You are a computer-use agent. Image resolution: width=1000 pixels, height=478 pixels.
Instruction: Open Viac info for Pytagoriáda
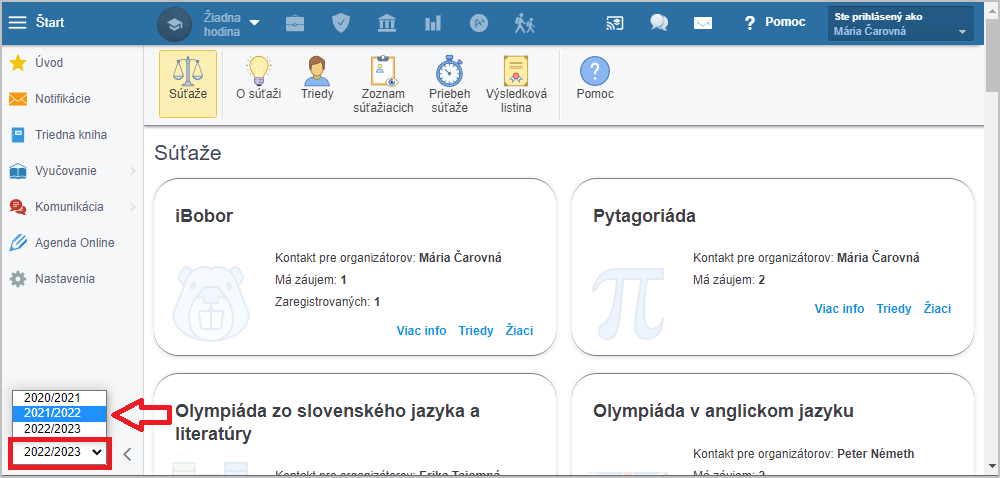point(839,308)
